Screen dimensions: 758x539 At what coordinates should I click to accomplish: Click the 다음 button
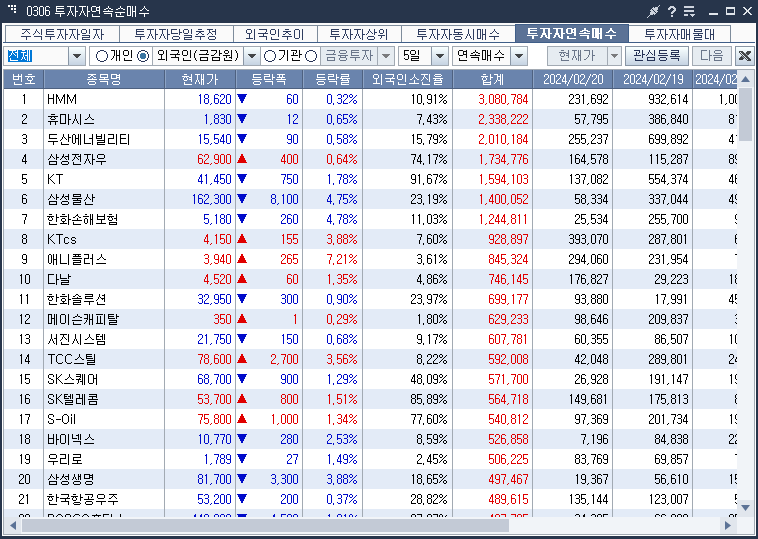coord(712,56)
